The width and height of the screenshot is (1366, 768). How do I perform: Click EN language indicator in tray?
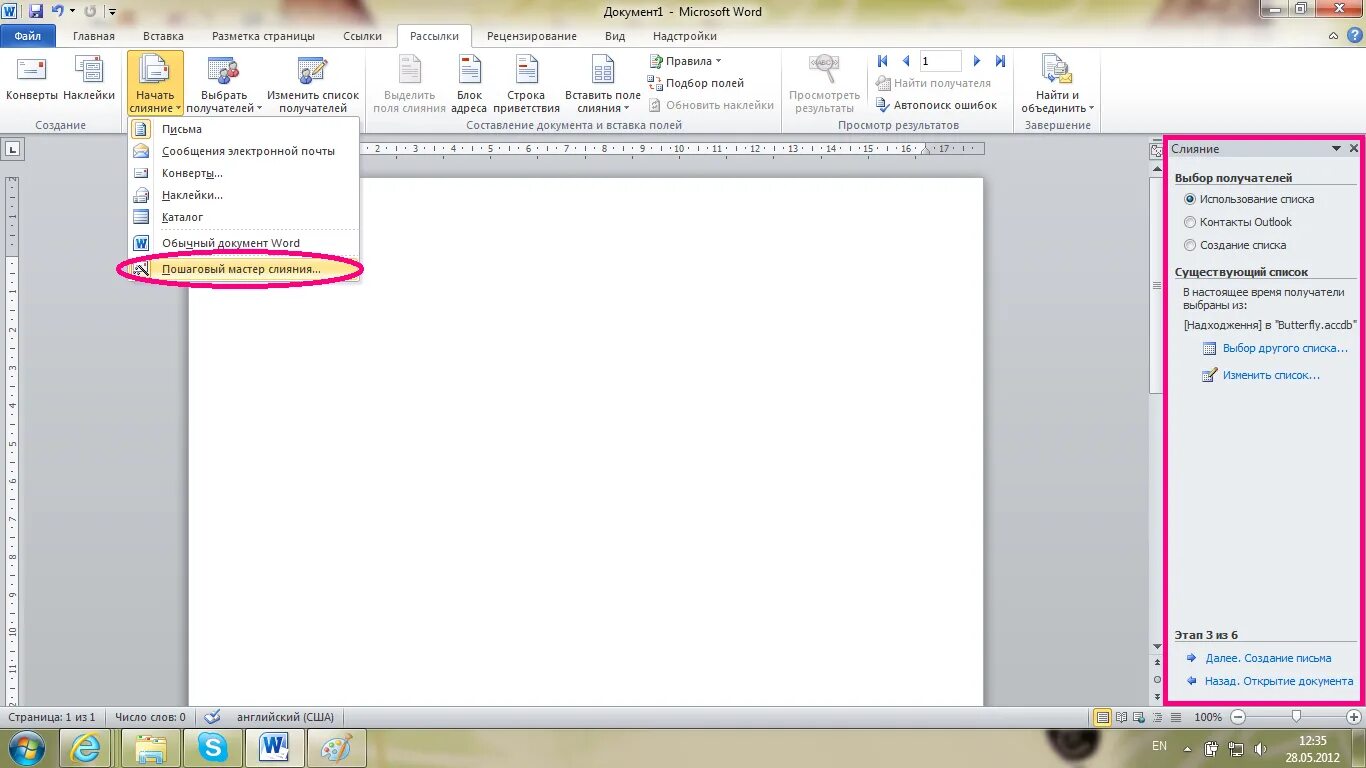tap(1160, 746)
